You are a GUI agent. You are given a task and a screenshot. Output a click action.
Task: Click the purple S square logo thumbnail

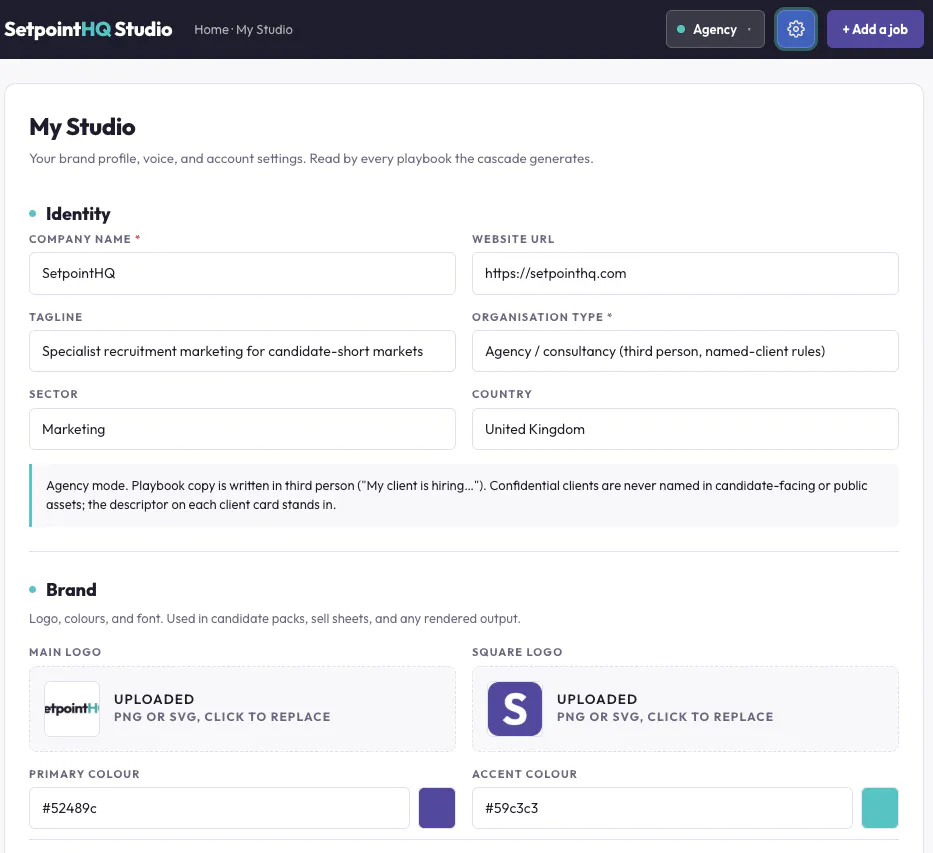tap(515, 708)
